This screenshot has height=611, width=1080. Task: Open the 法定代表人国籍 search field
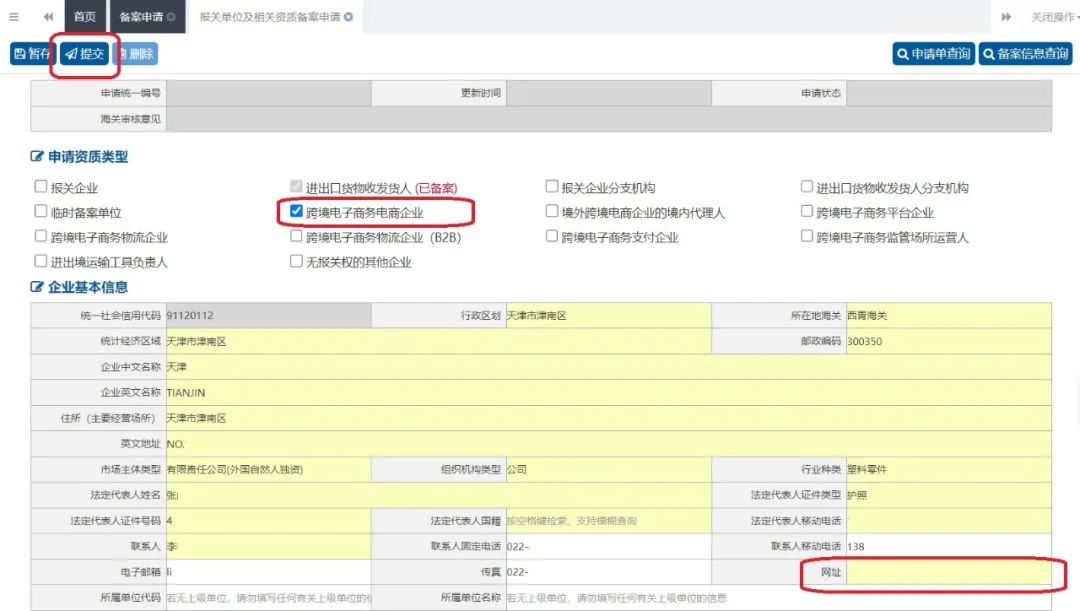[x=608, y=521]
